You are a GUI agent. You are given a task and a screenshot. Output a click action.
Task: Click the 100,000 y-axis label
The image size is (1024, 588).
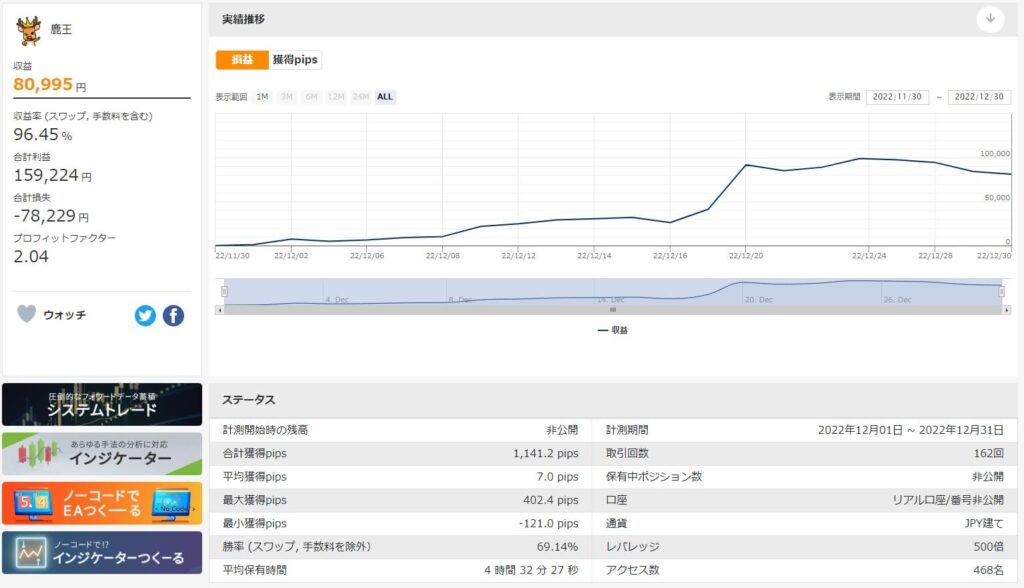click(x=995, y=154)
